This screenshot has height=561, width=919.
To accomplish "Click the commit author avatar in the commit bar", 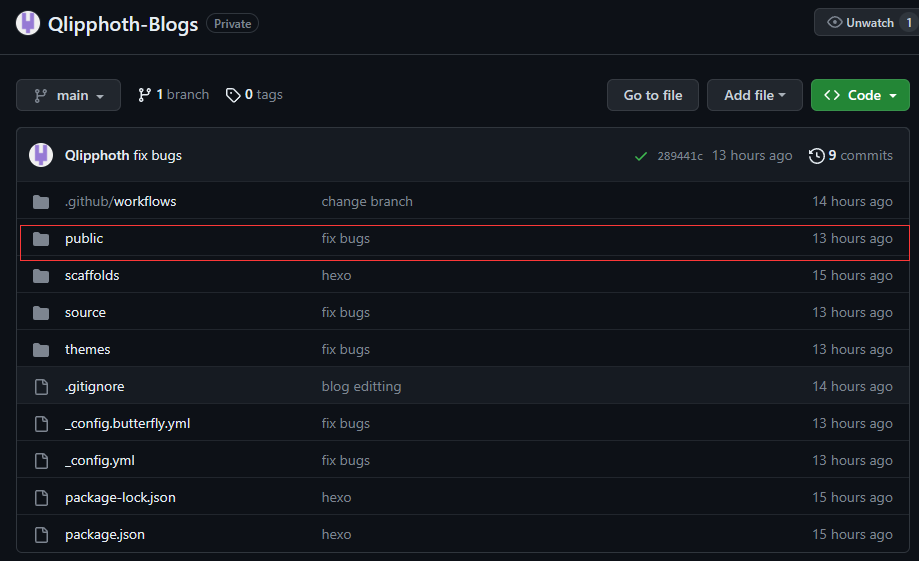I will [x=41, y=155].
